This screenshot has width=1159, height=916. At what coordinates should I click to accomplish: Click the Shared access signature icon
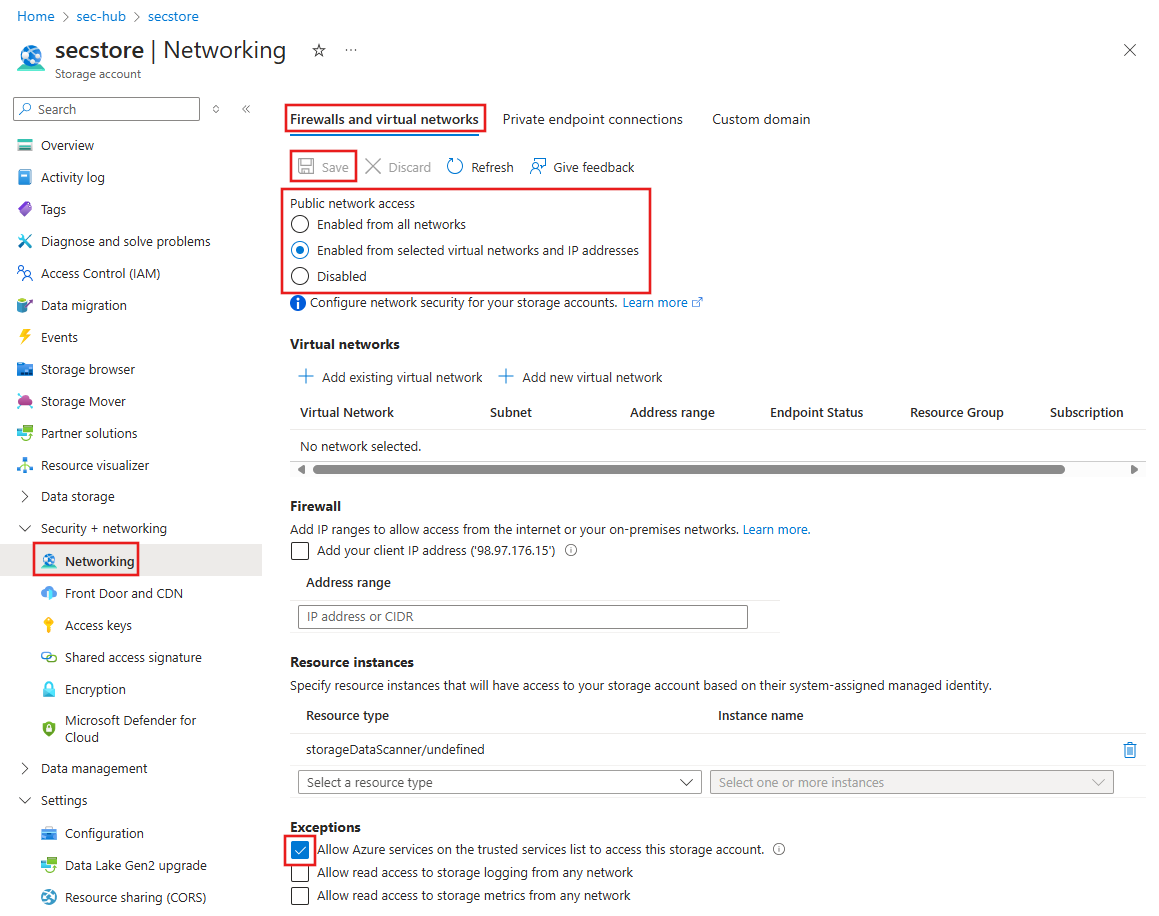click(49, 657)
